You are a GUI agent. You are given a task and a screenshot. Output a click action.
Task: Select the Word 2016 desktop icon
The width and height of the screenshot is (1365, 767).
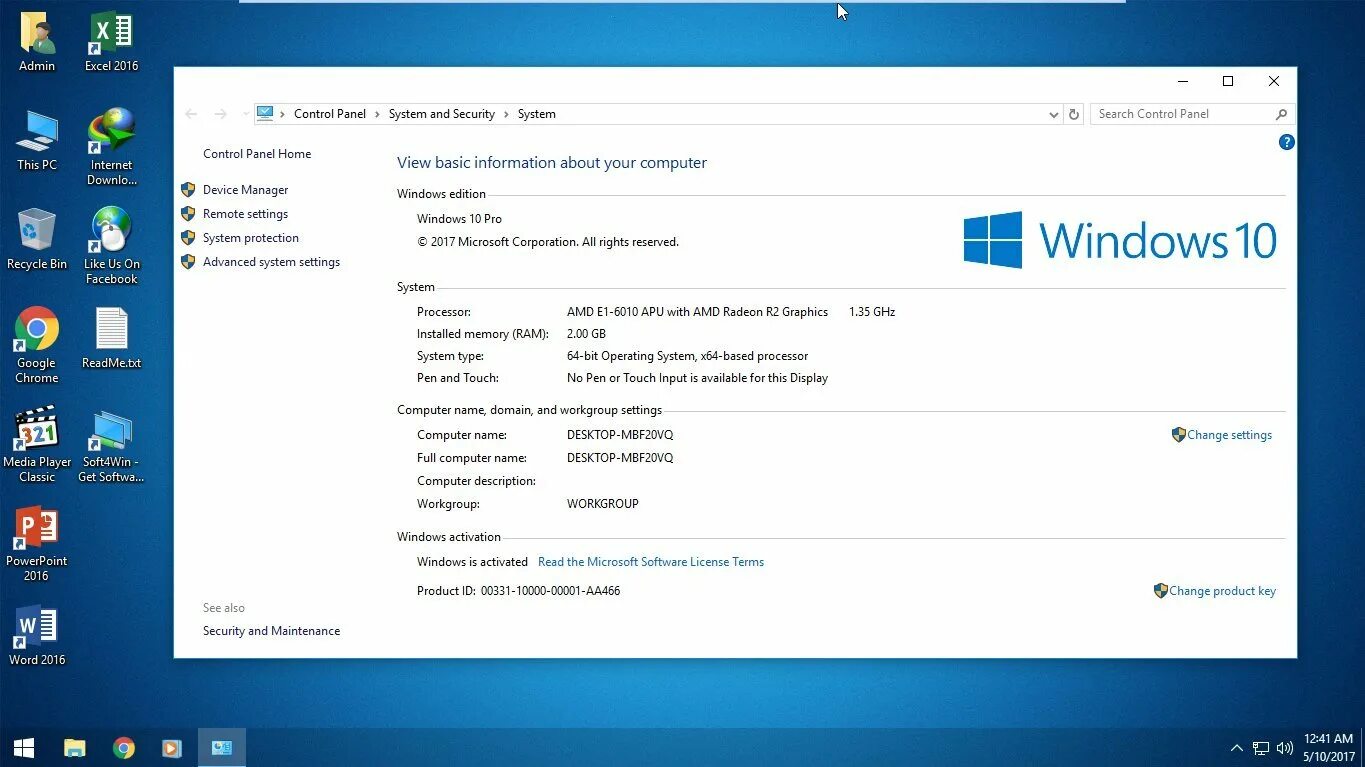[37, 635]
